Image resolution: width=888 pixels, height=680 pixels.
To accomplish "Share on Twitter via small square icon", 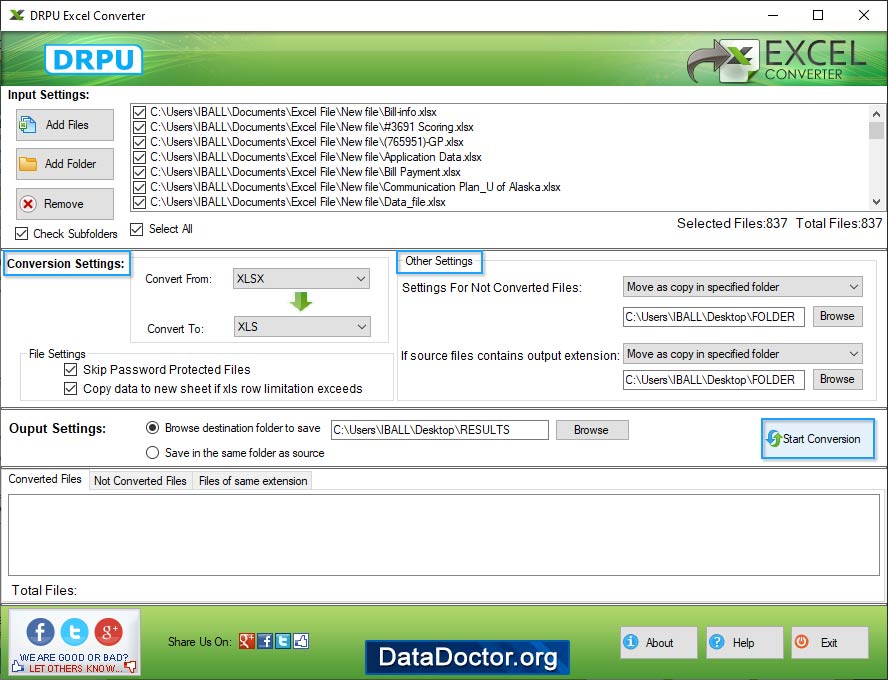I will (283, 641).
